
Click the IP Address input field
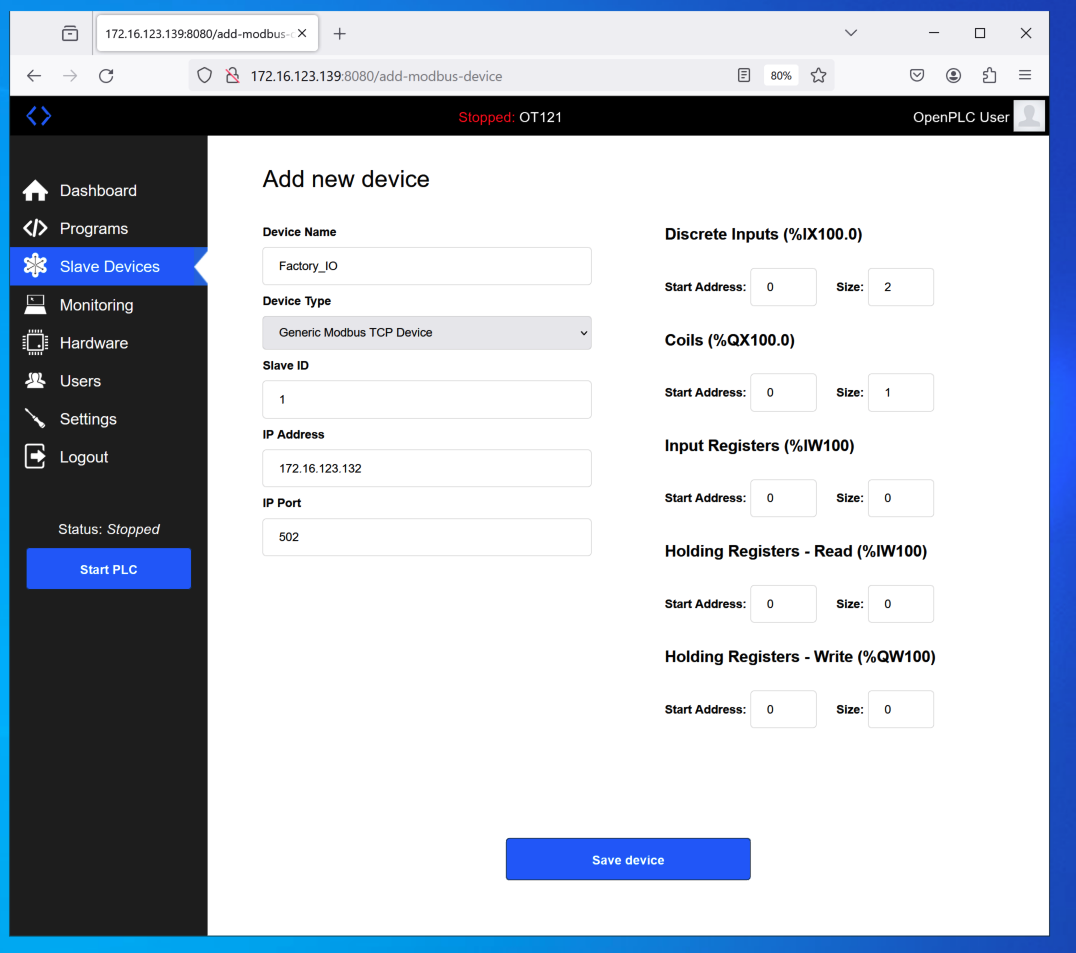(x=427, y=468)
